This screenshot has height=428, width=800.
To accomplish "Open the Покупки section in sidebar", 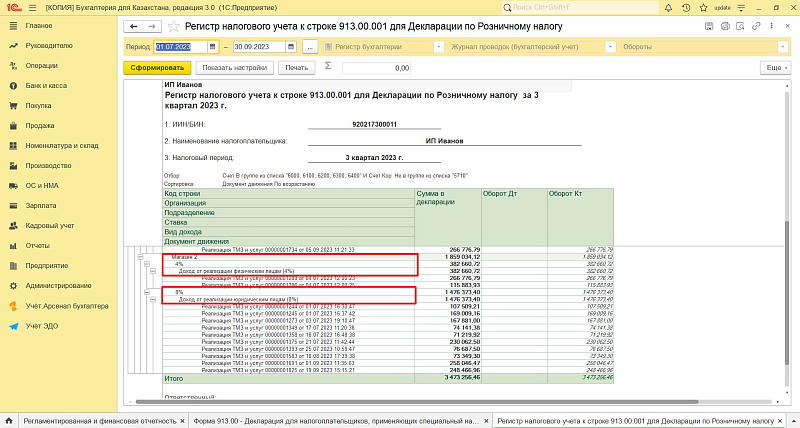I will pyautogui.click(x=38, y=105).
